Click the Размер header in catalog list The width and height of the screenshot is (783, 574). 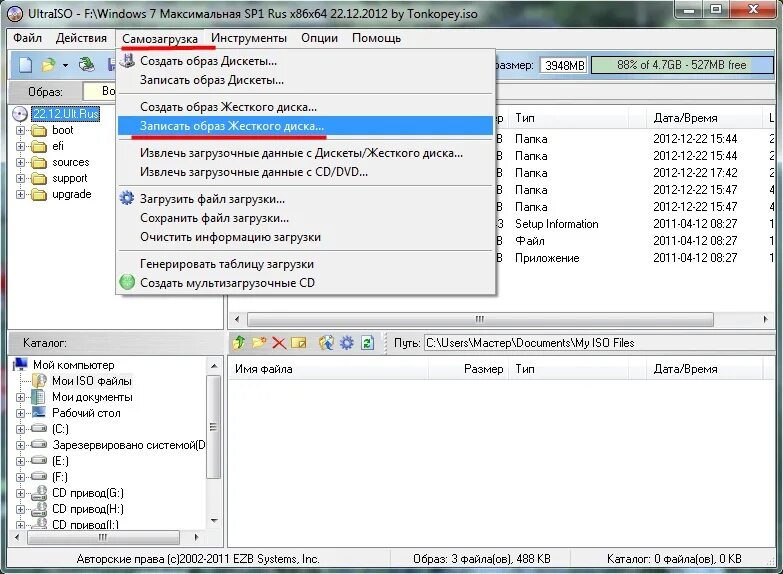[468, 369]
